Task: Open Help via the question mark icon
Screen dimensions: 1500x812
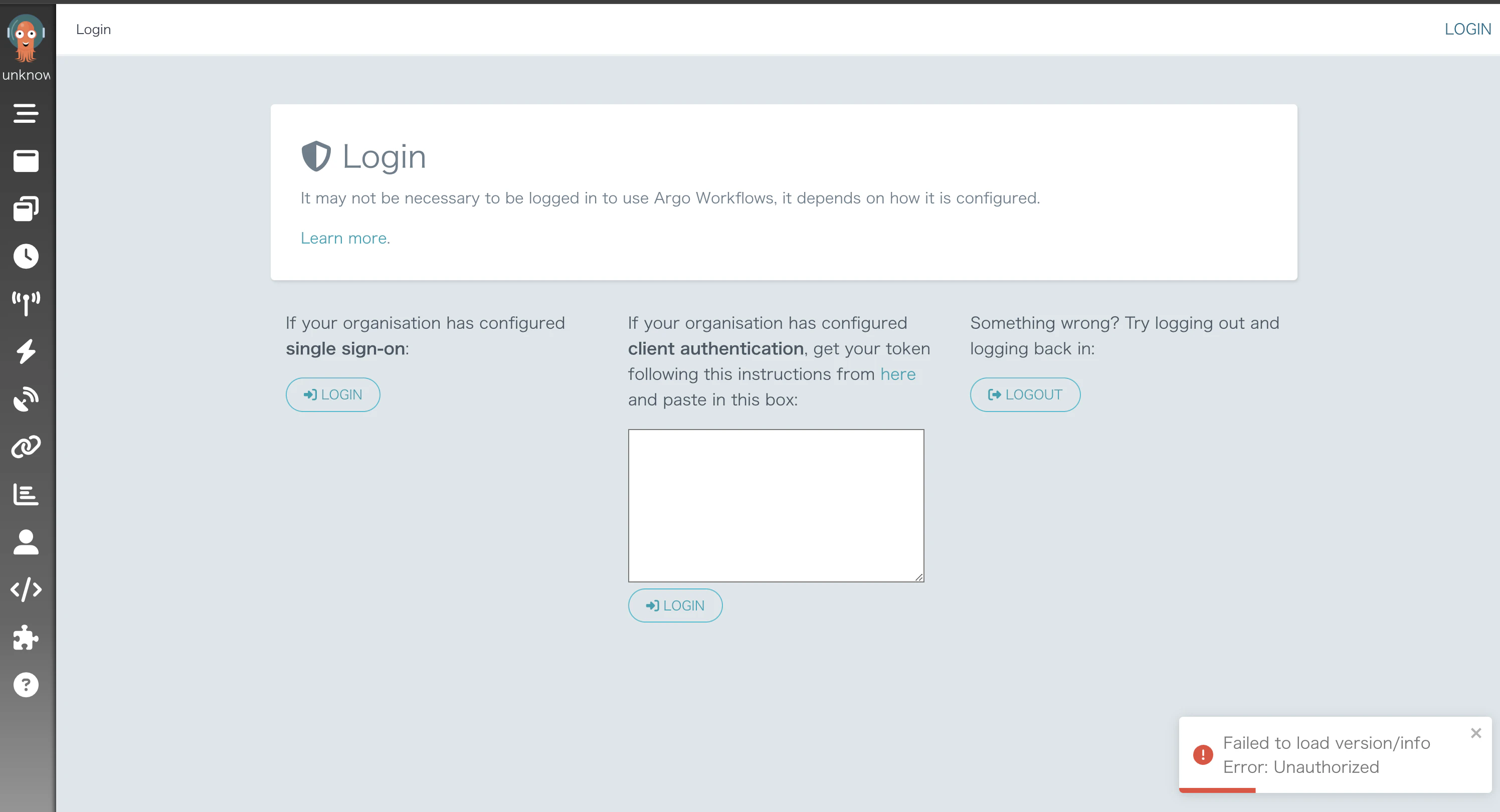Action: (26, 685)
